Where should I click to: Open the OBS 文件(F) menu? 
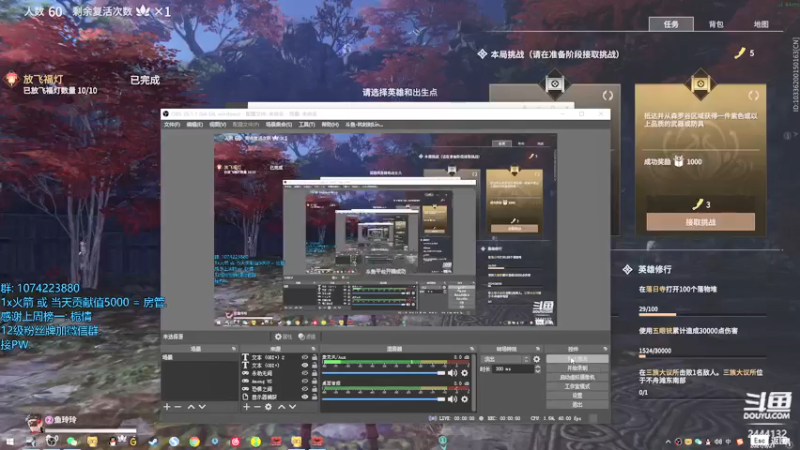[x=172, y=124]
